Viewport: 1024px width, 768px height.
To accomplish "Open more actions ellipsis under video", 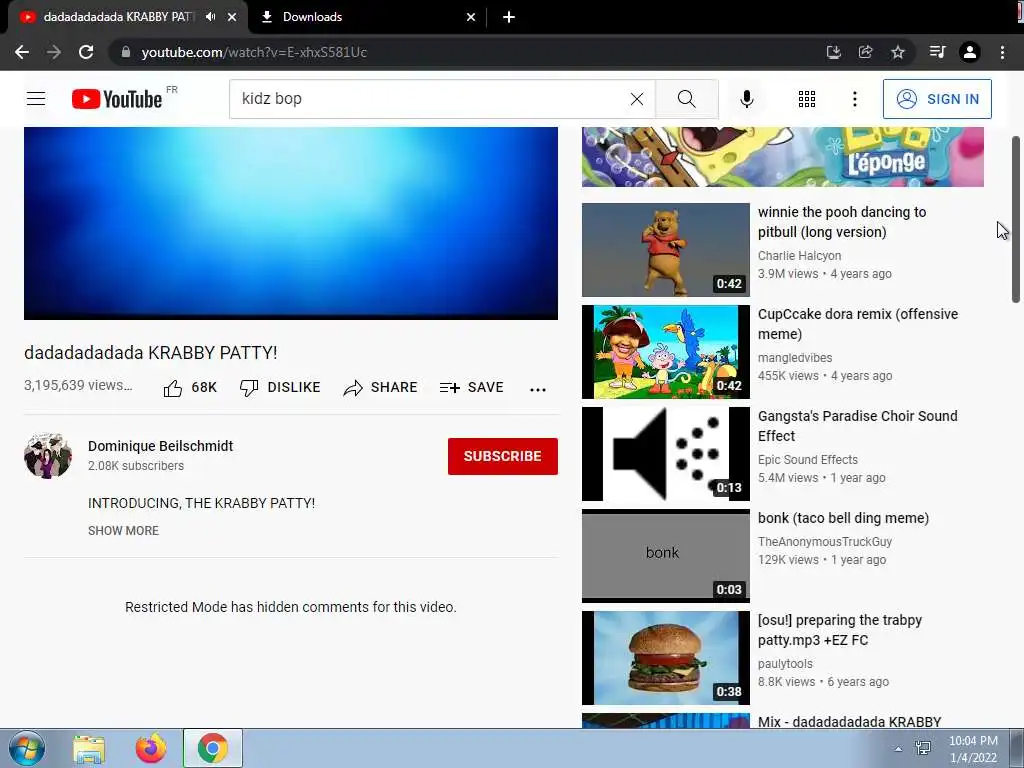I will click(537, 389).
